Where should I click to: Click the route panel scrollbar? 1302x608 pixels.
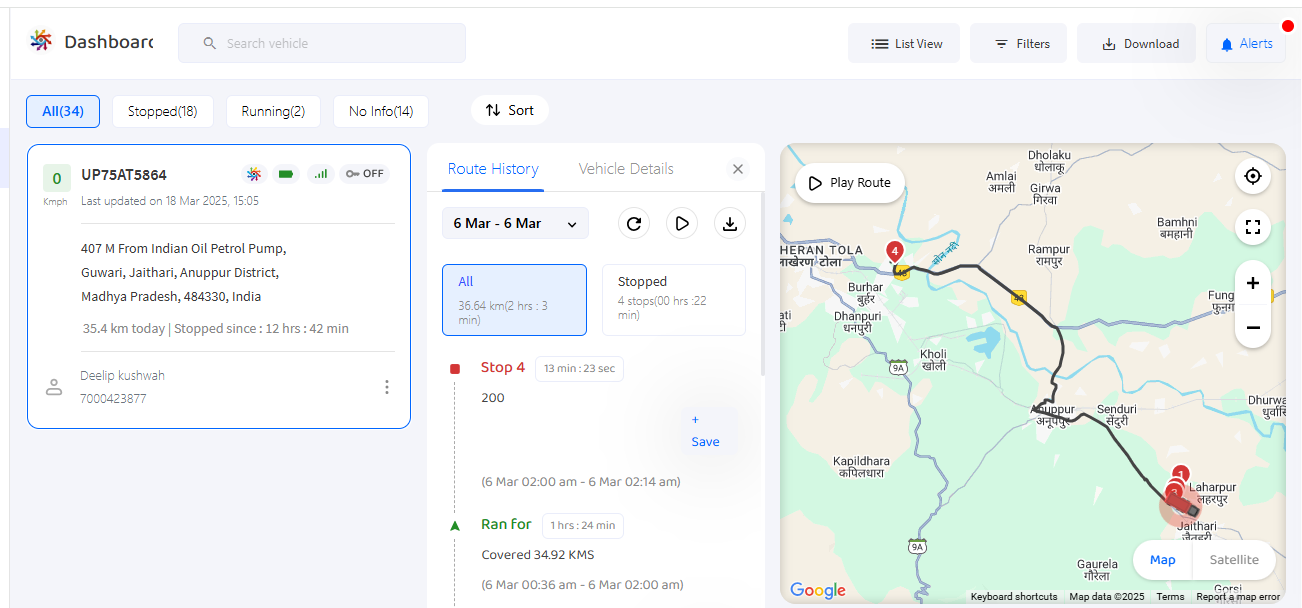pyautogui.click(x=762, y=285)
